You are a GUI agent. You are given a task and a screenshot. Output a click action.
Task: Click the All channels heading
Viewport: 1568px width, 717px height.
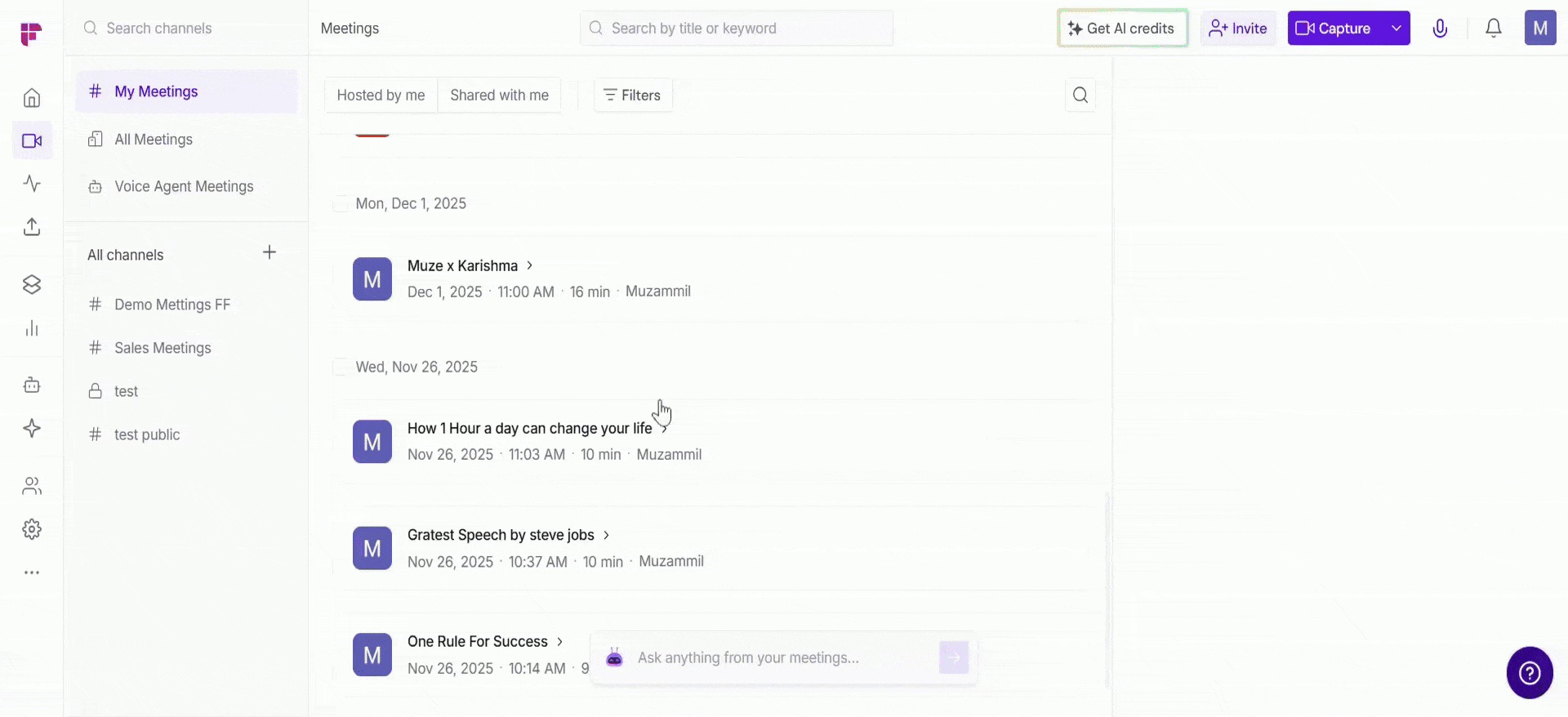(126, 255)
